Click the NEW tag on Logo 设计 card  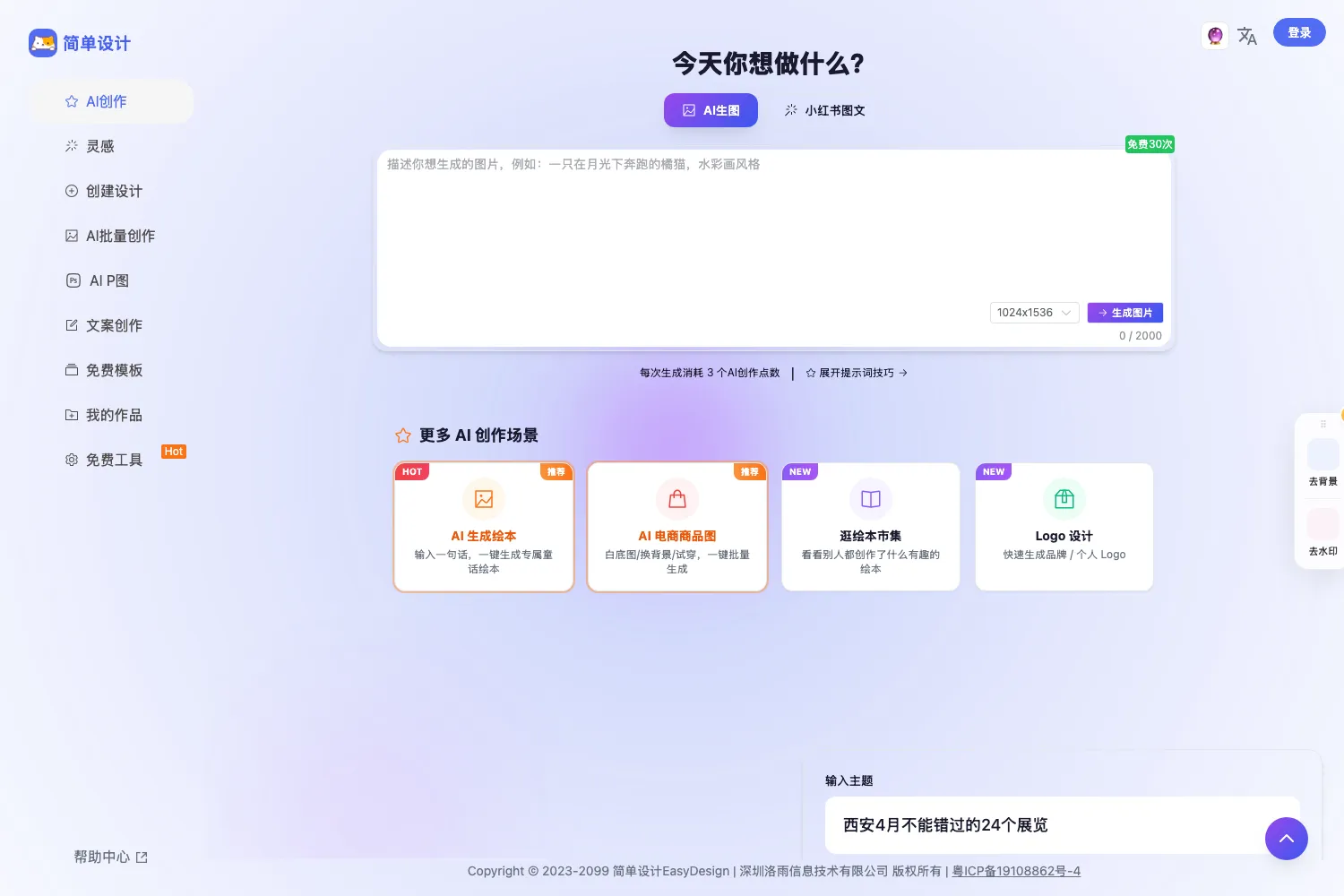[x=994, y=471]
